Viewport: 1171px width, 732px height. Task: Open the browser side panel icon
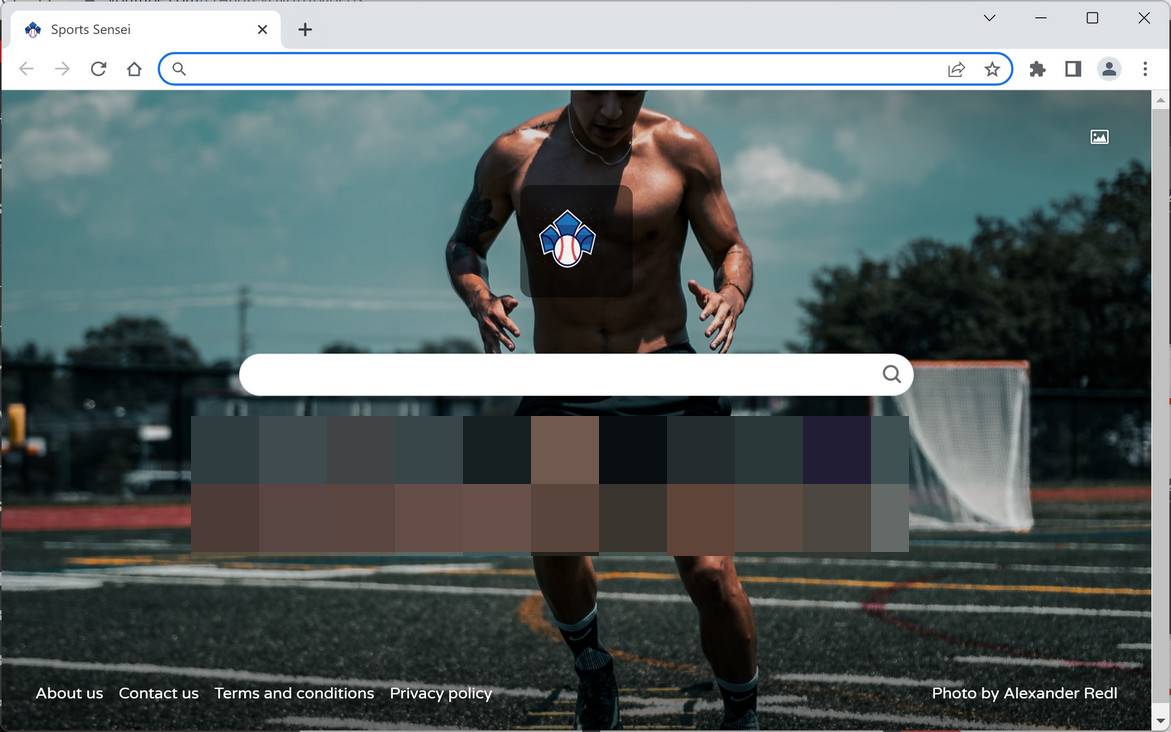[x=1072, y=68]
